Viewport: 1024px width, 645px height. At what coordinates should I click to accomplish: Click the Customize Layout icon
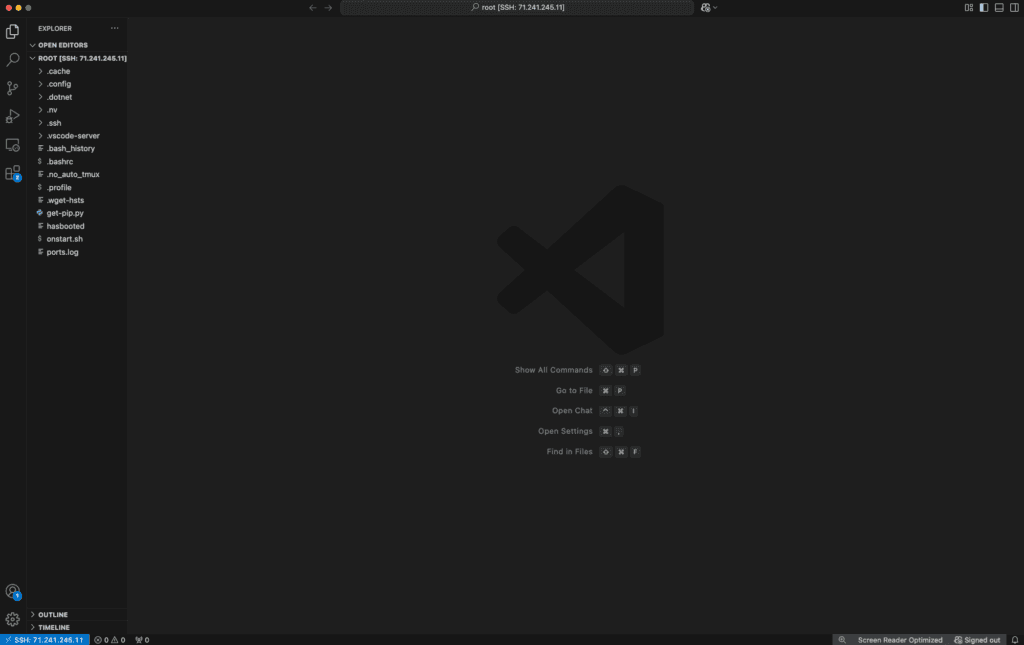(x=968, y=8)
